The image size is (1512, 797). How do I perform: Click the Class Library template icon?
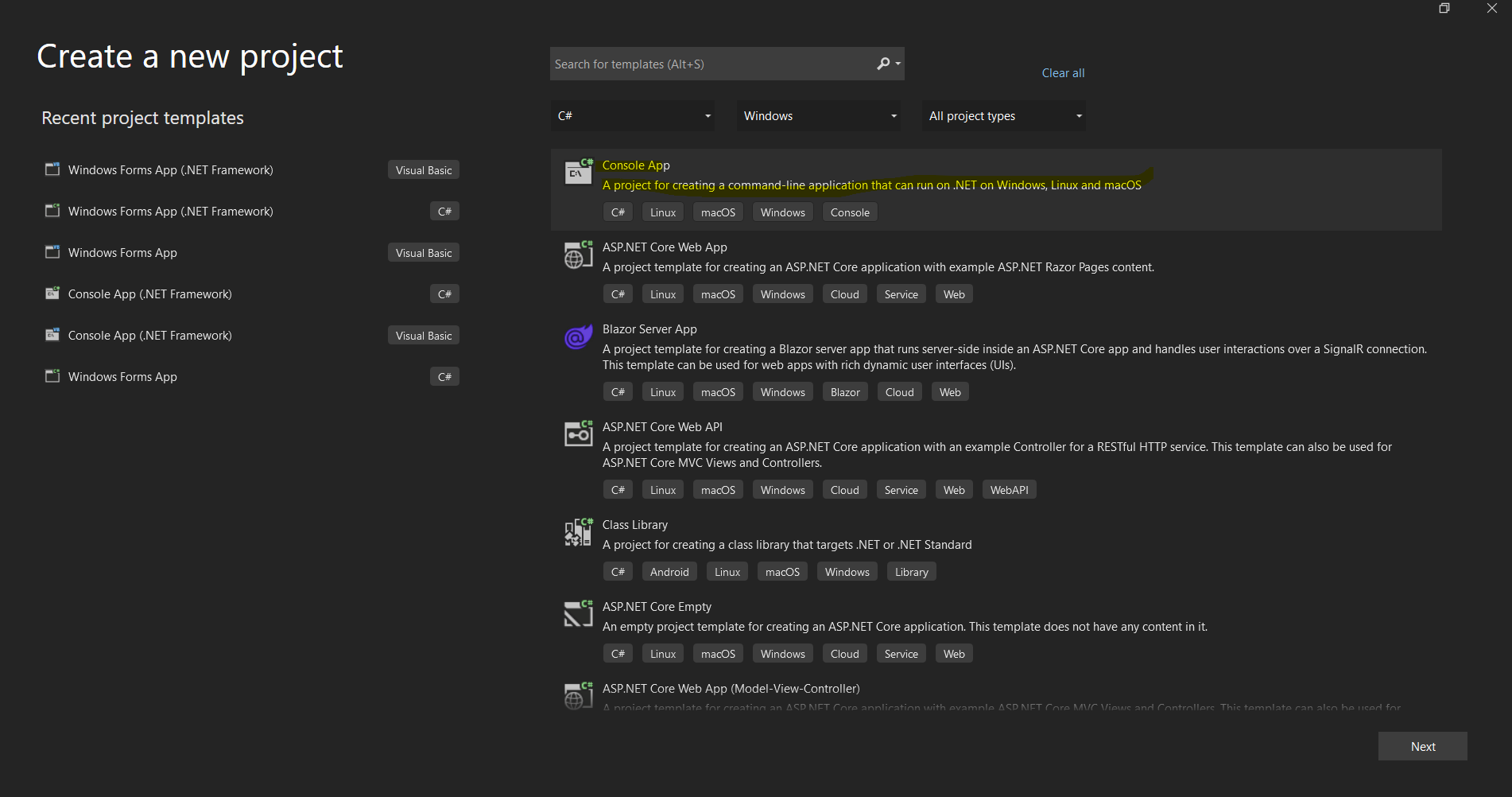click(578, 532)
